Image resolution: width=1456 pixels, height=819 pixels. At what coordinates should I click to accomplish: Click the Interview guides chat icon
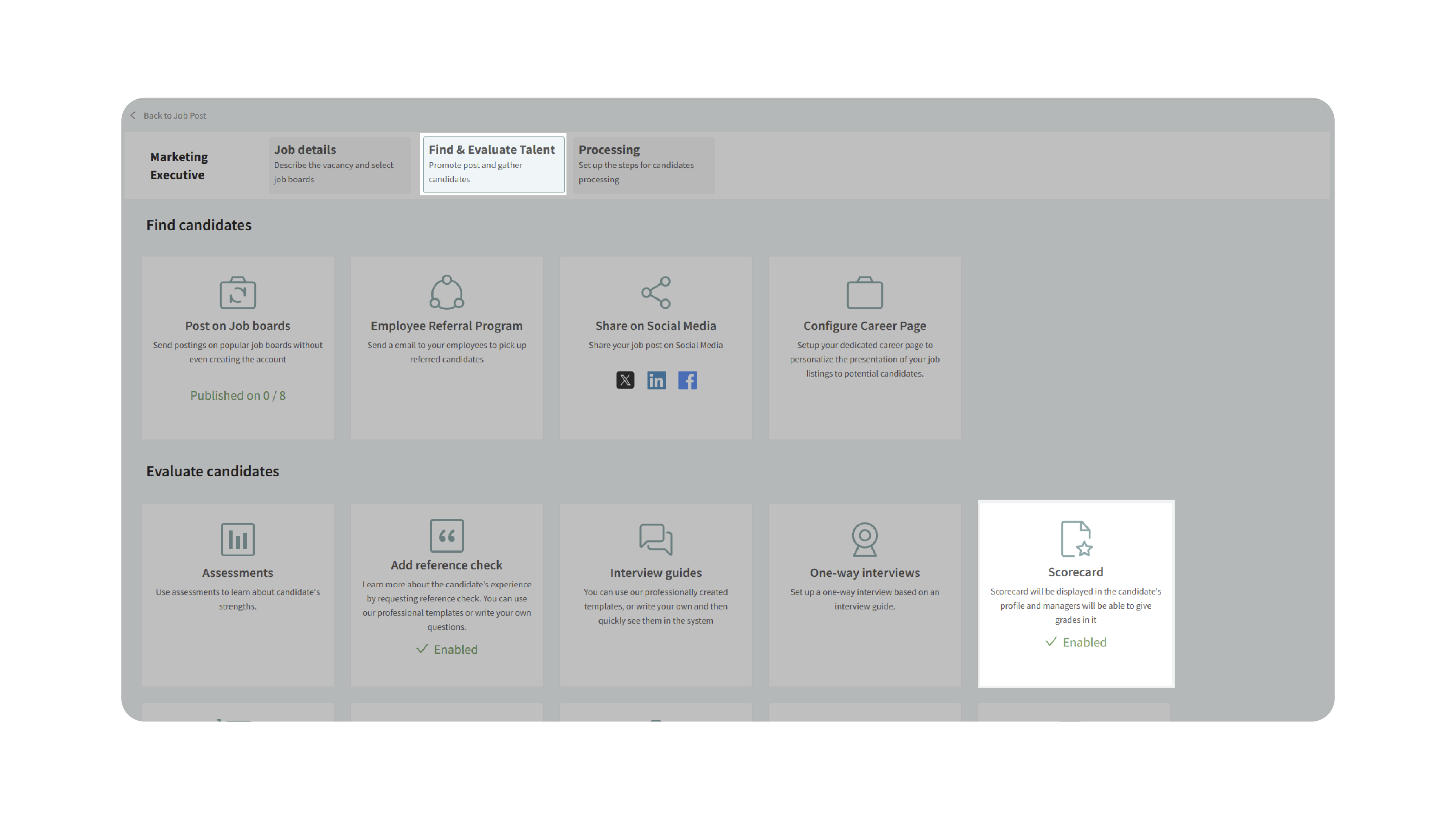[656, 539]
